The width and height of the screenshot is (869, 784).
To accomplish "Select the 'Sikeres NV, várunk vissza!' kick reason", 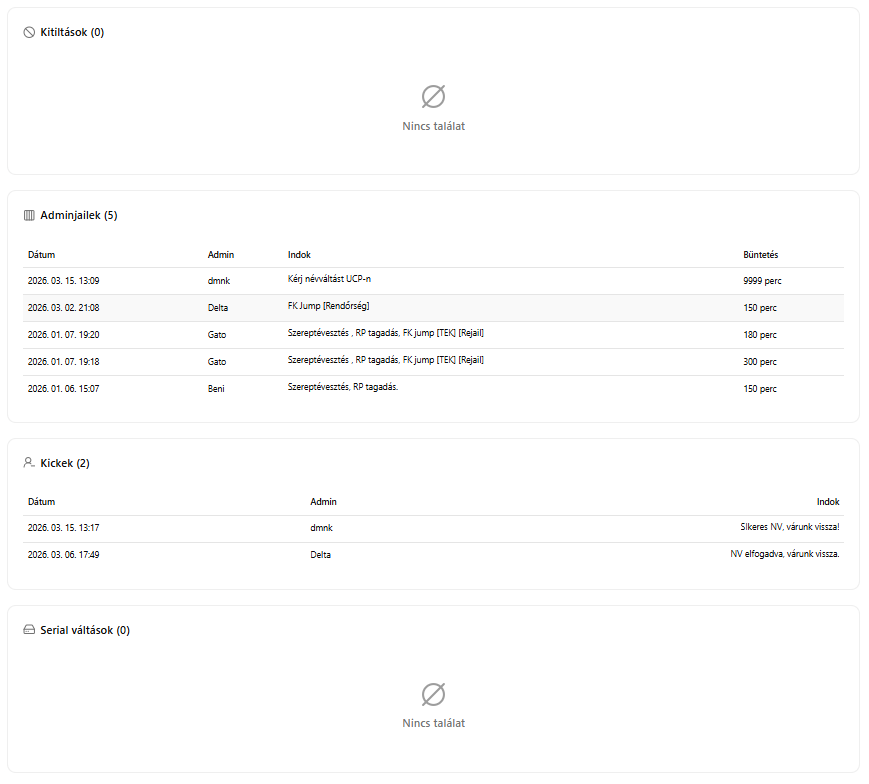I will pyautogui.click(x=782, y=526).
